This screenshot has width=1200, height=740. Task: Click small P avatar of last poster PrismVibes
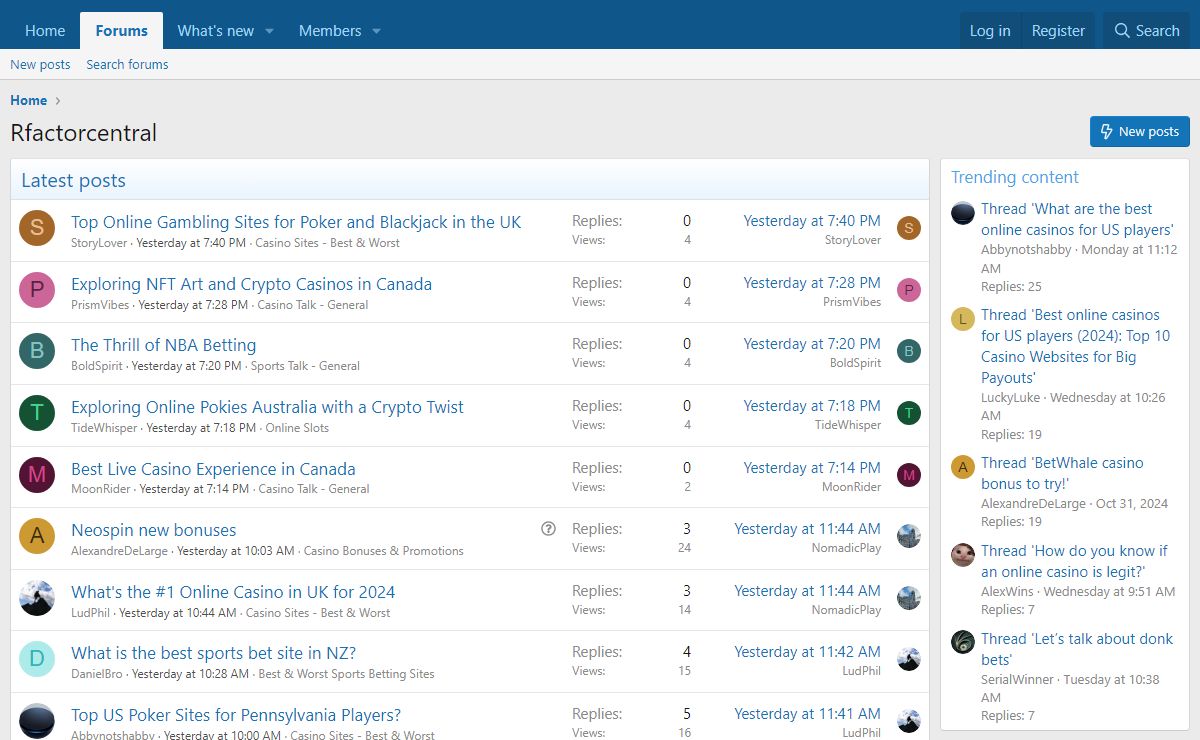pyautogui.click(x=909, y=290)
